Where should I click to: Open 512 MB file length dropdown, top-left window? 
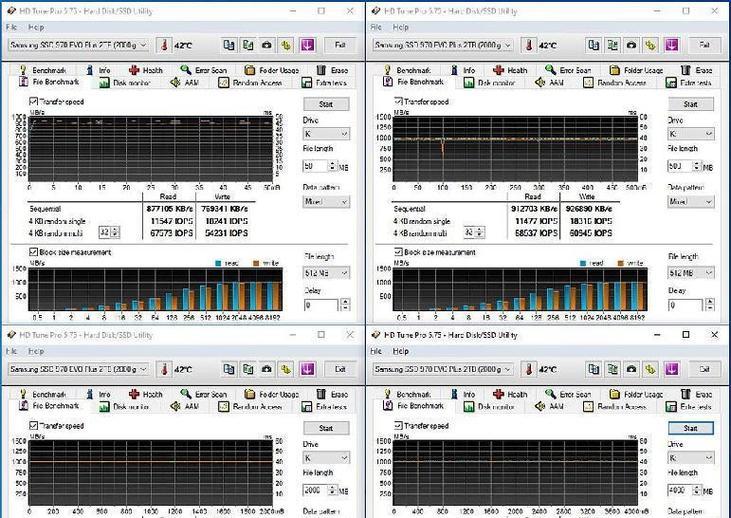coord(326,273)
